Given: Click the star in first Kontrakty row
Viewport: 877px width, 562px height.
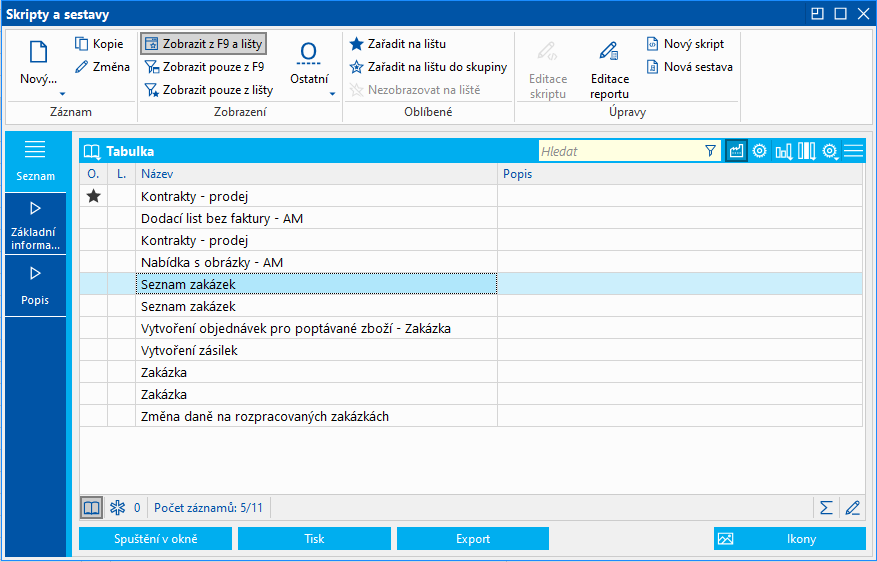Looking at the screenshot, I should click(x=93, y=196).
